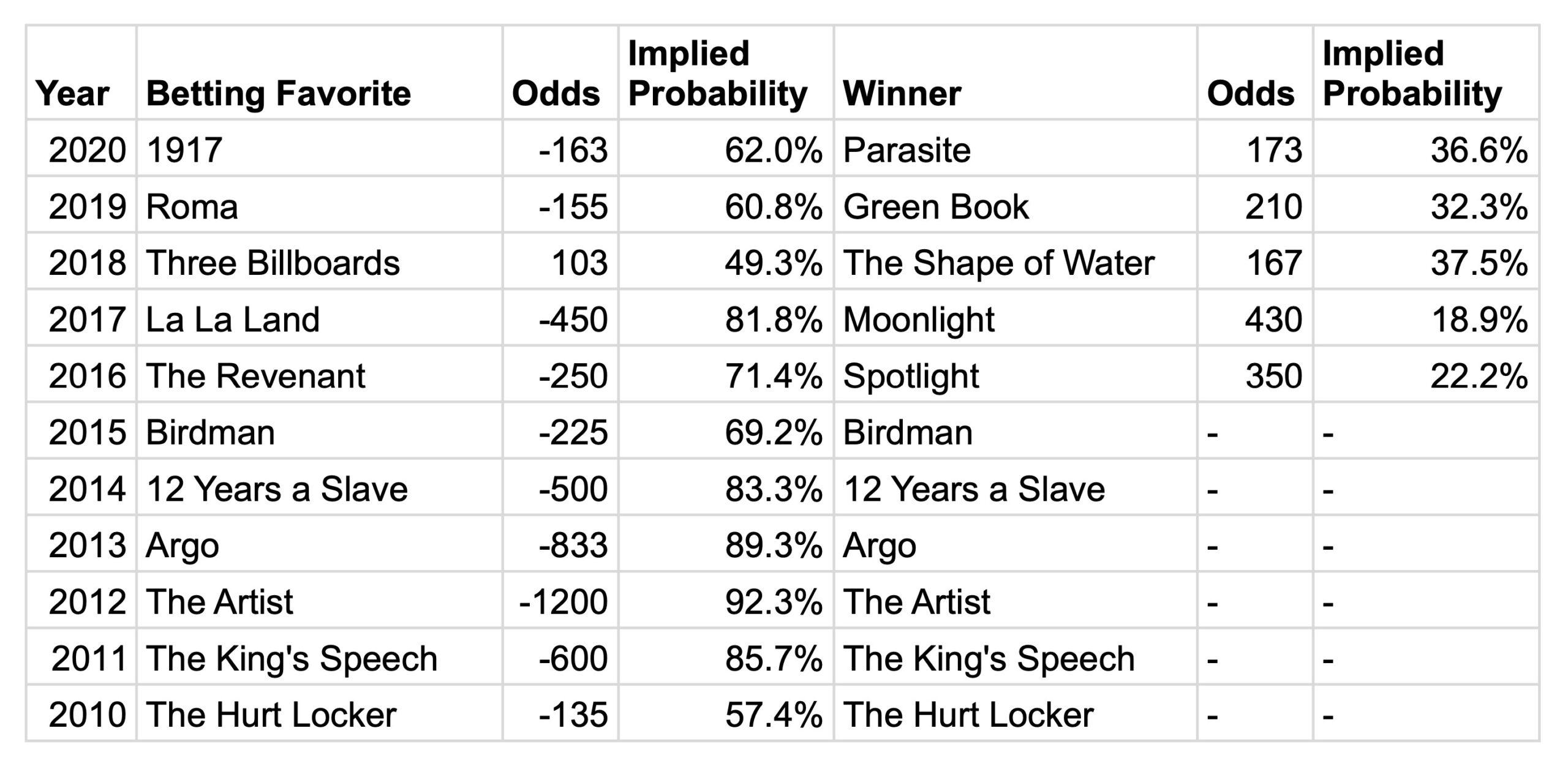Image resolution: width=1568 pixels, height=769 pixels.
Task: Click the "Betting Favorite" column header
Action: 279,94
